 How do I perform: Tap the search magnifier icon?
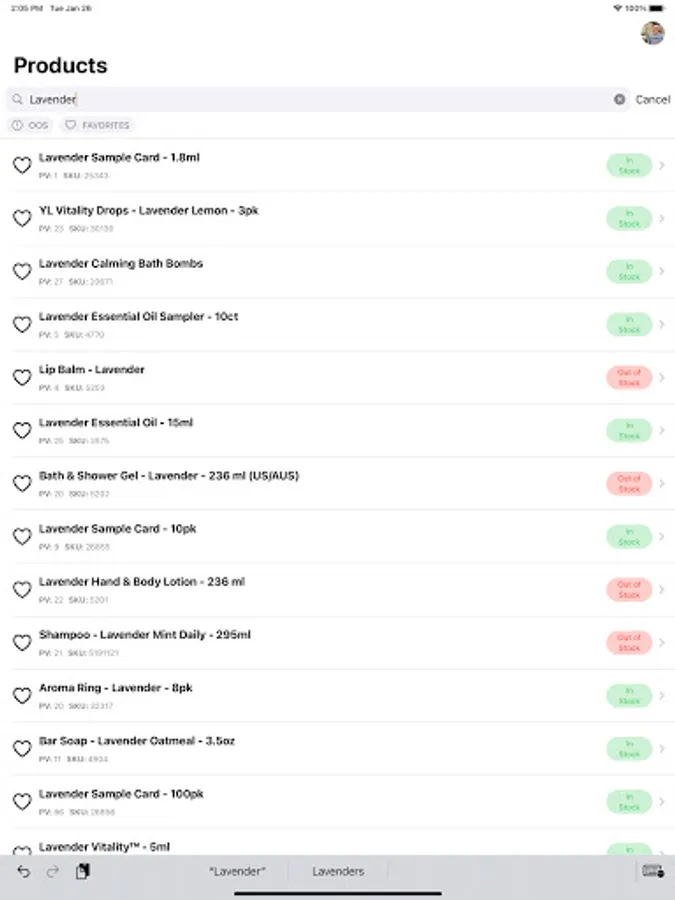click(x=18, y=99)
